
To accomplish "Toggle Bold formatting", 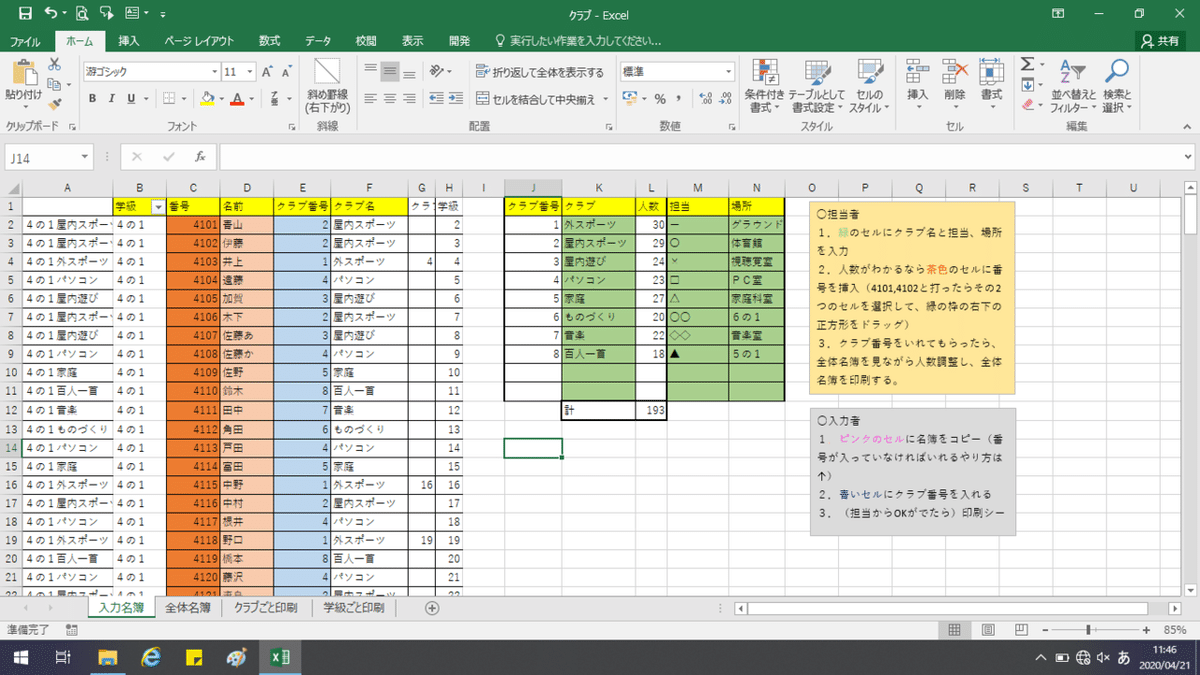I will point(93,98).
